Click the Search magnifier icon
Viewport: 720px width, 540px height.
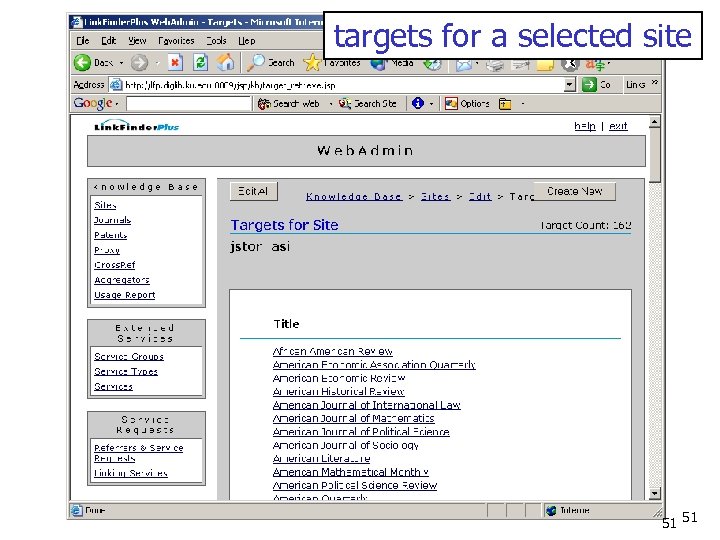click(255, 62)
